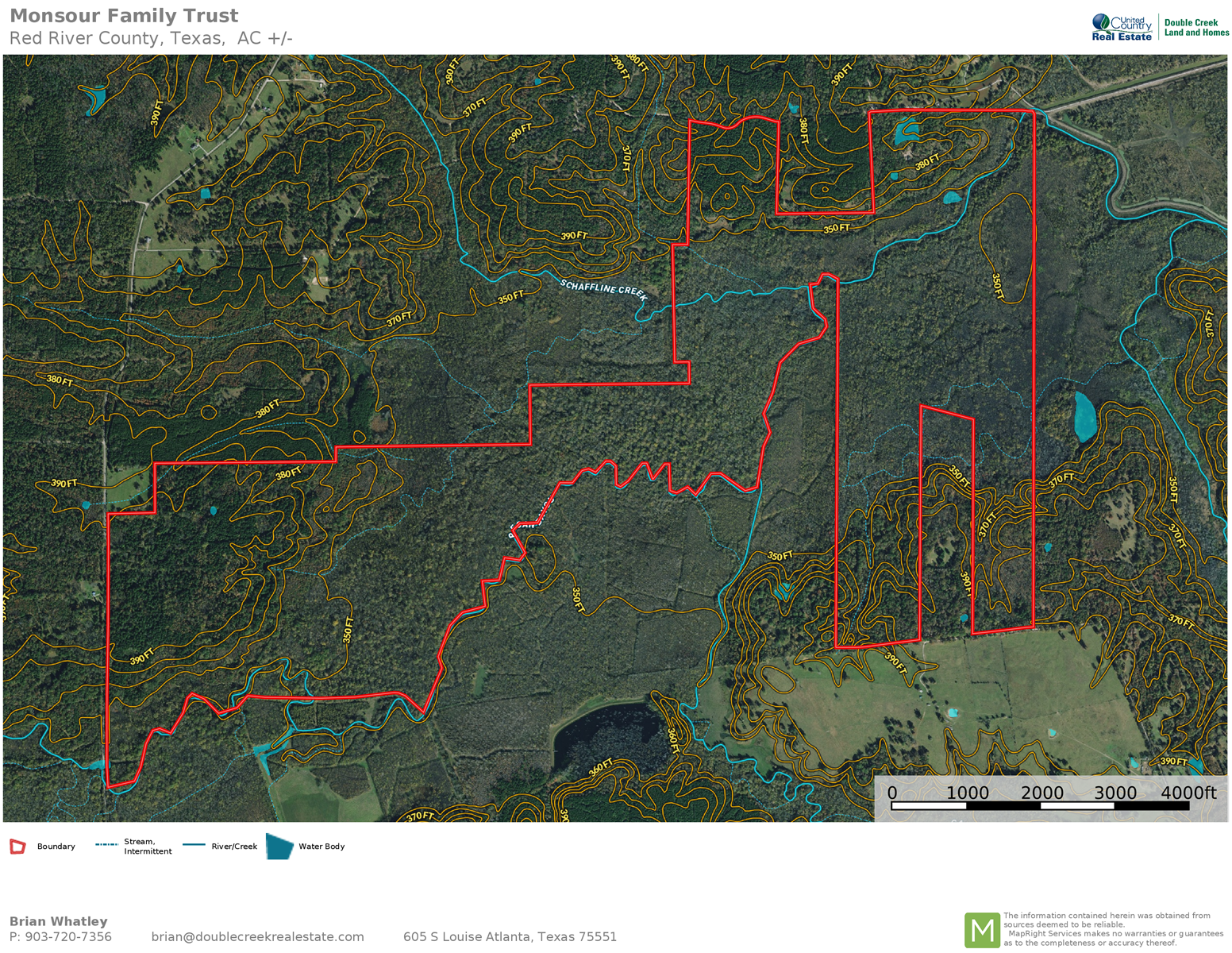Screen dimensions: 1232x953
Task: Click the red Boundary legend icon
Action: (x=17, y=847)
